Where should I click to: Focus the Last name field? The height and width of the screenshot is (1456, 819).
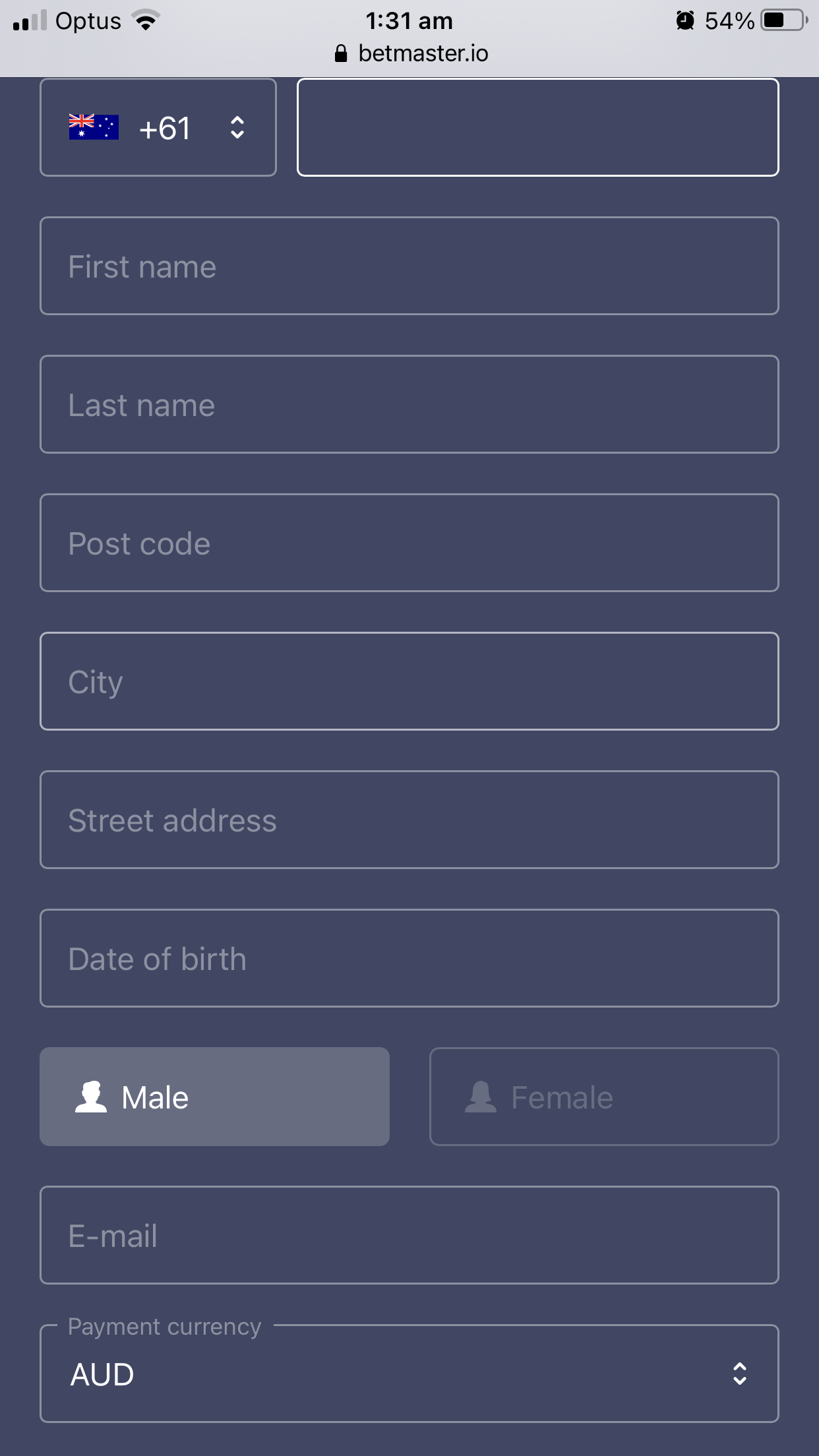click(x=409, y=404)
